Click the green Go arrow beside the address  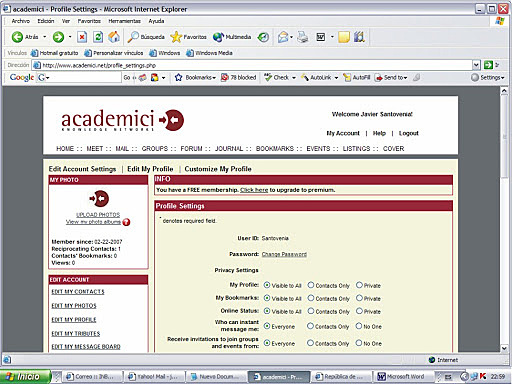click(x=488, y=65)
